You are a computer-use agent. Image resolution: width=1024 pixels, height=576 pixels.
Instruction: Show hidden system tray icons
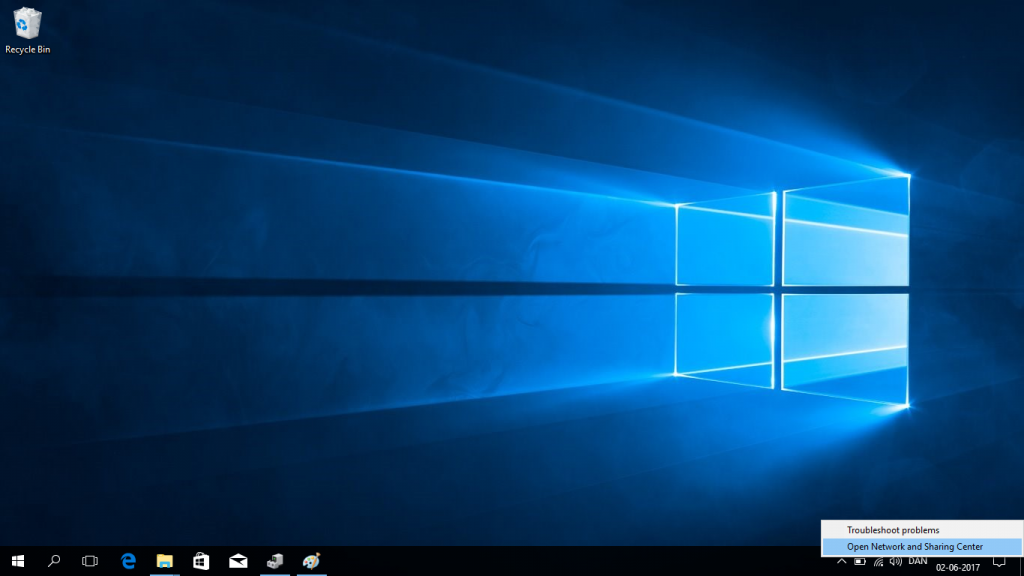click(x=842, y=561)
